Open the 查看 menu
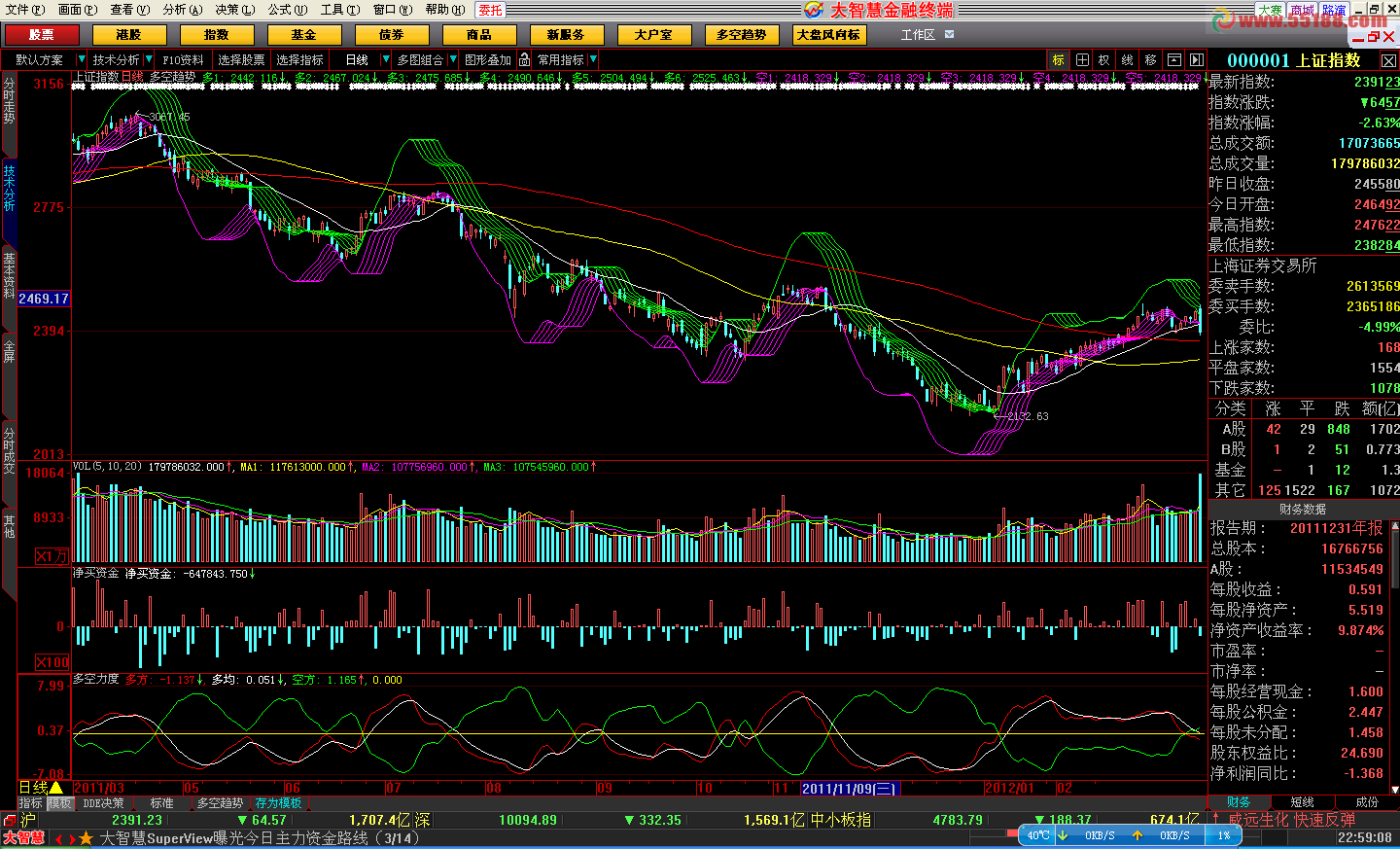The width and height of the screenshot is (1400, 849). tap(129, 10)
